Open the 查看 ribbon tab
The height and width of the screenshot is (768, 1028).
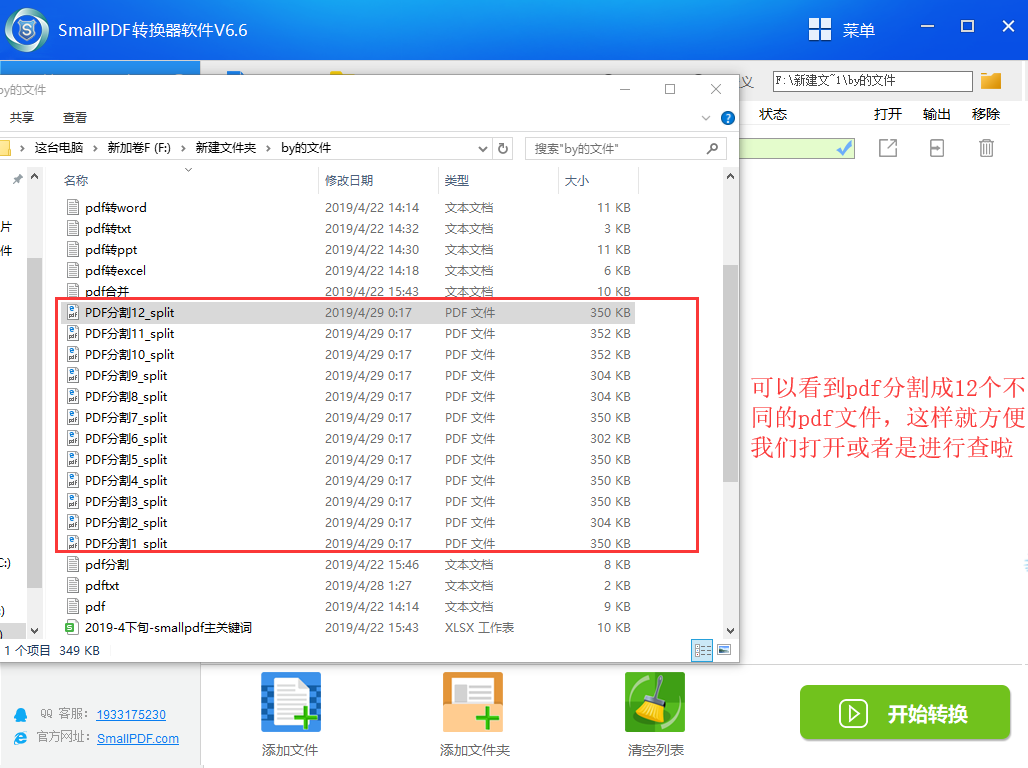tap(75, 117)
